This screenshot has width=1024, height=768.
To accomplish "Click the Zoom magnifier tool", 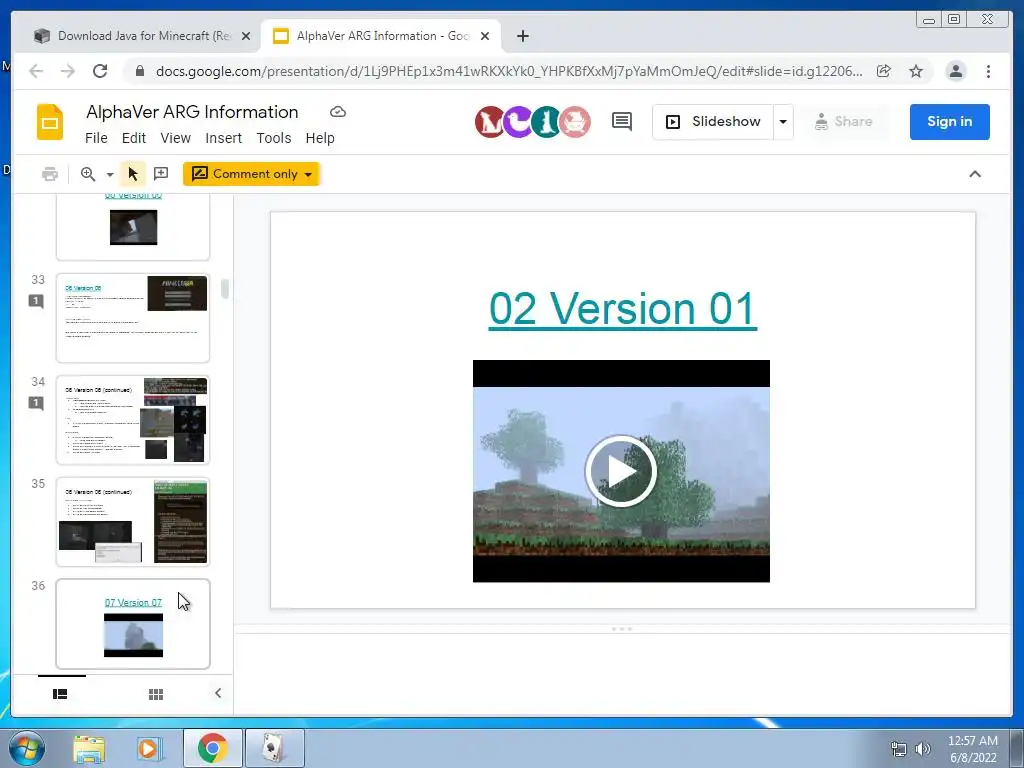I will tap(88, 174).
